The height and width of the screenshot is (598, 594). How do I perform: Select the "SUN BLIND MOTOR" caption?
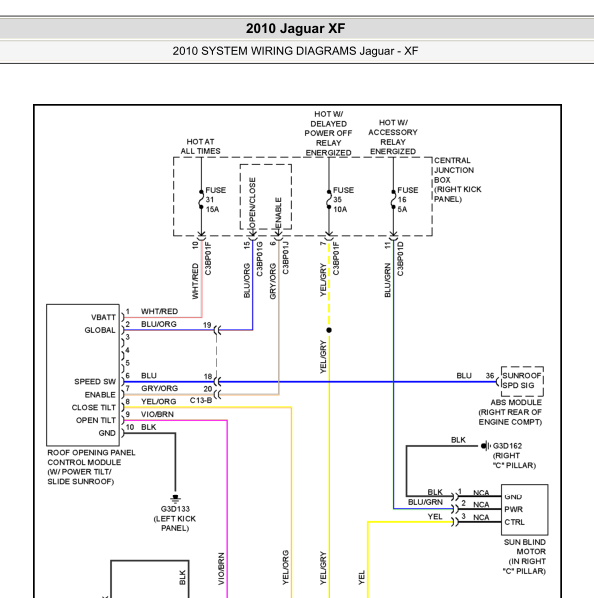coord(525,547)
